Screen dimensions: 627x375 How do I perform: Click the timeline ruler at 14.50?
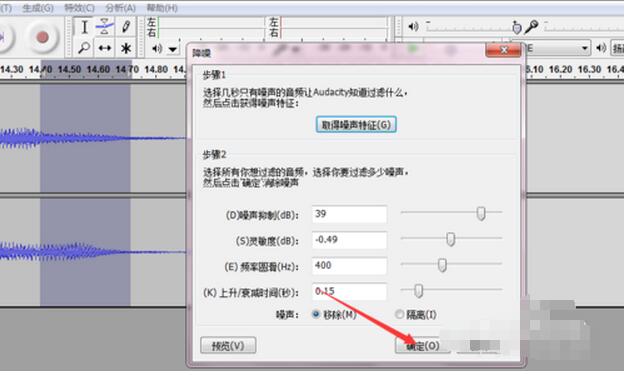point(69,70)
